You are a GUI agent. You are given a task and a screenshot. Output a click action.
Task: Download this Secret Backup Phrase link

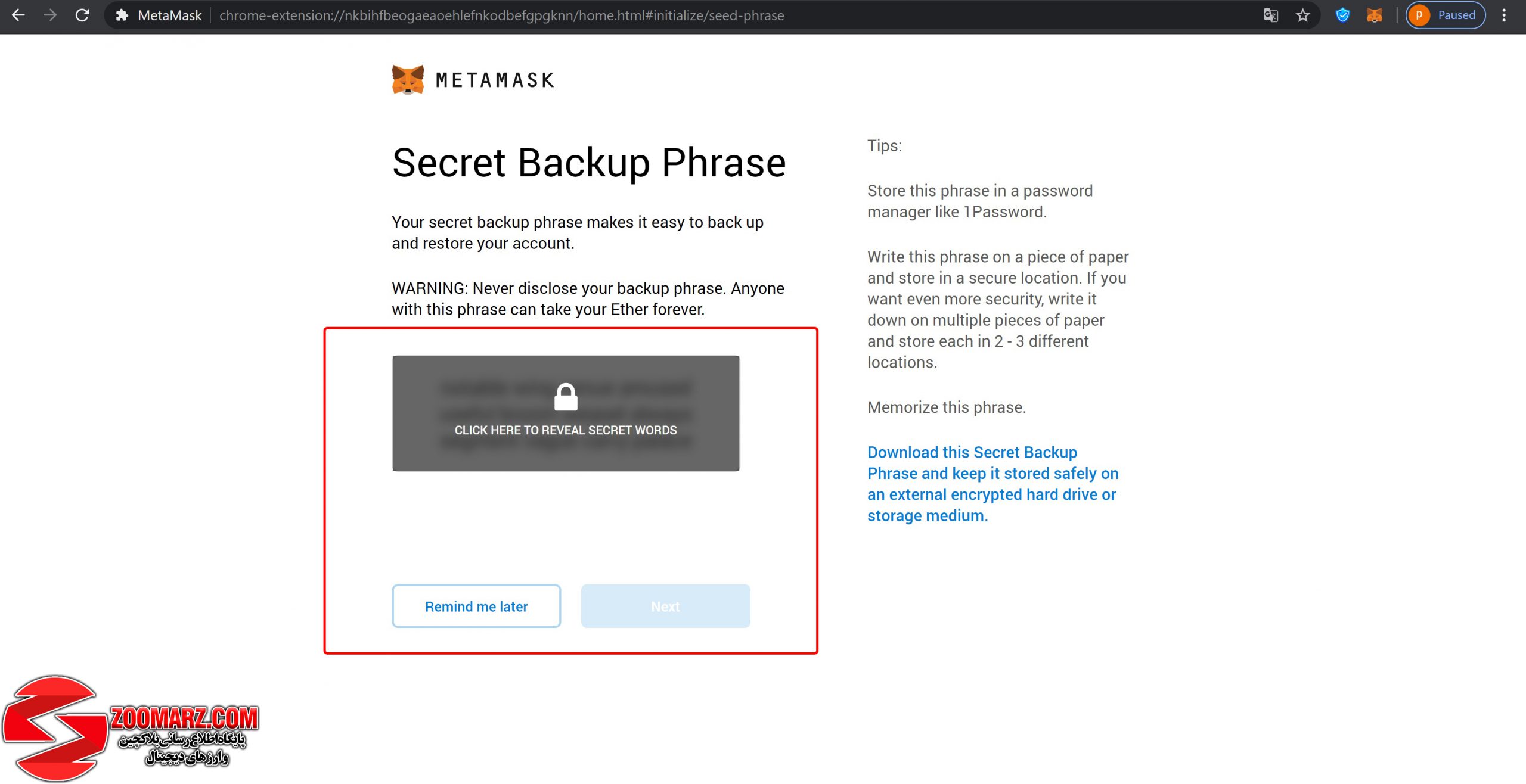(992, 484)
